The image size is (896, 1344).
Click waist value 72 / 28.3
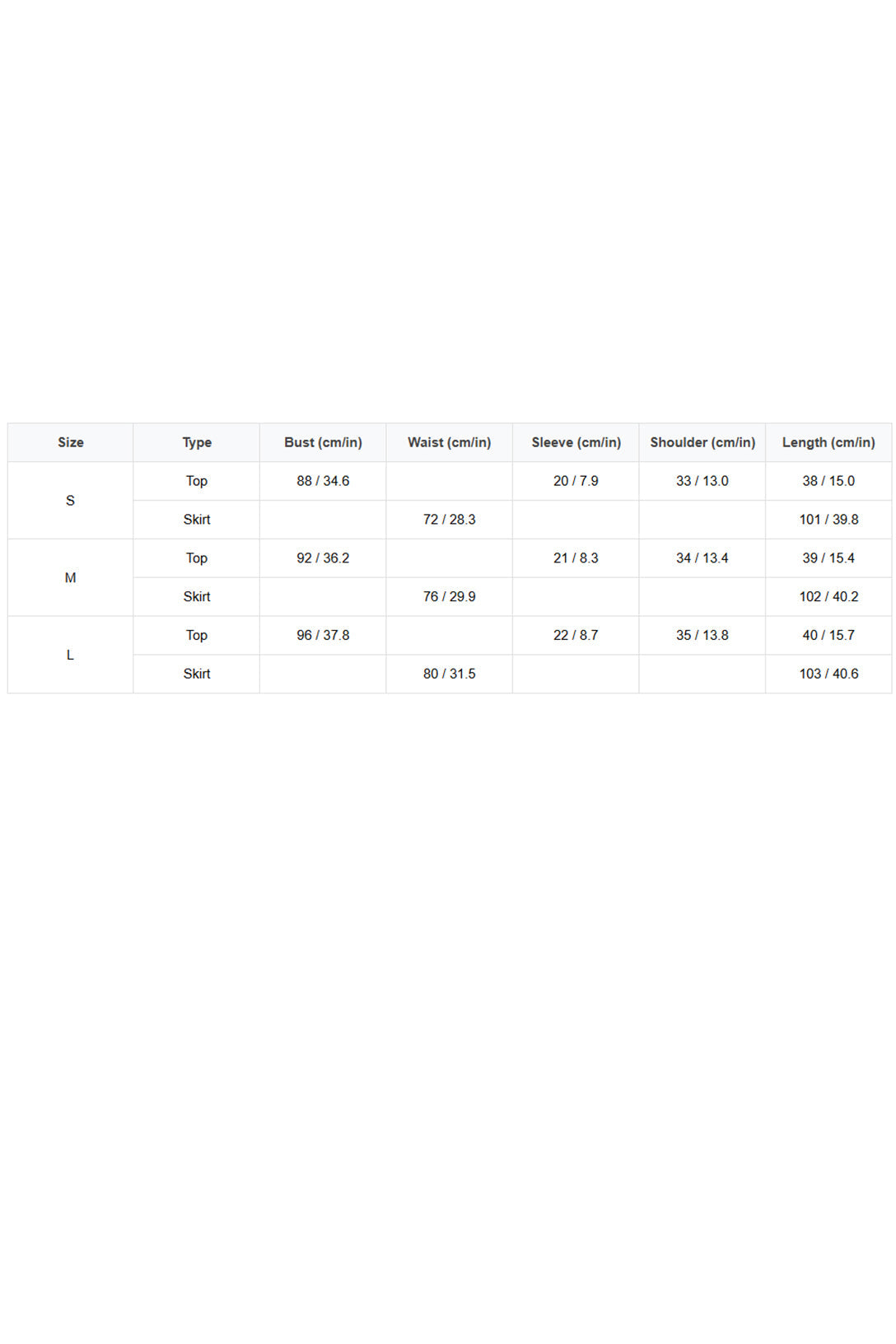tap(450, 520)
